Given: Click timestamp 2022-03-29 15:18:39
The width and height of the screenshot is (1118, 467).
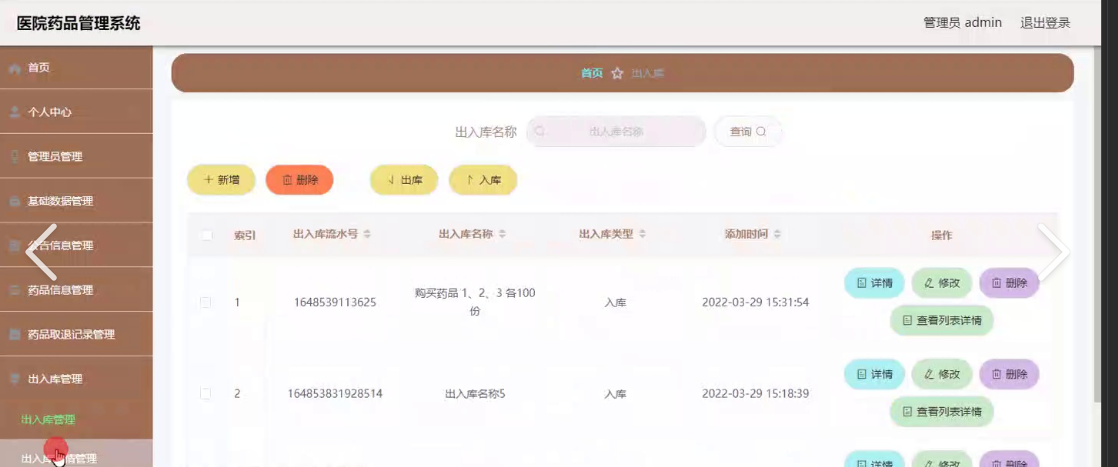Looking at the screenshot, I should pos(755,394).
